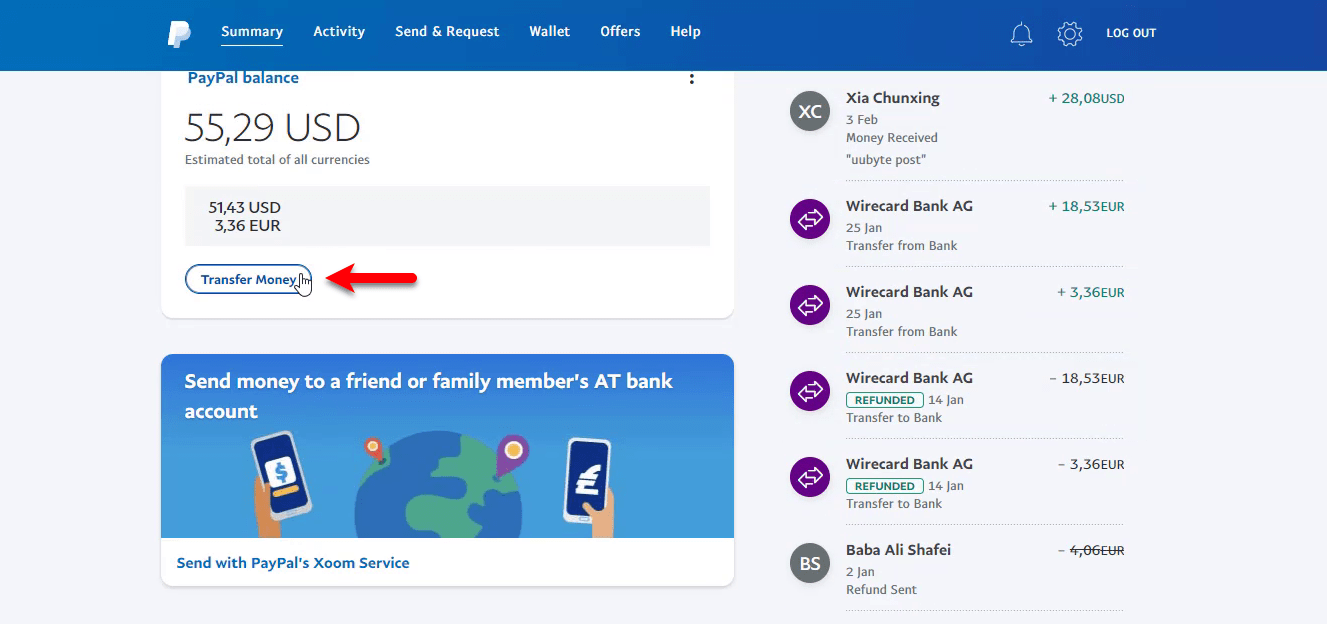Image resolution: width=1327 pixels, height=624 pixels.
Task: Go to the Summary tab
Action: tap(252, 32)
